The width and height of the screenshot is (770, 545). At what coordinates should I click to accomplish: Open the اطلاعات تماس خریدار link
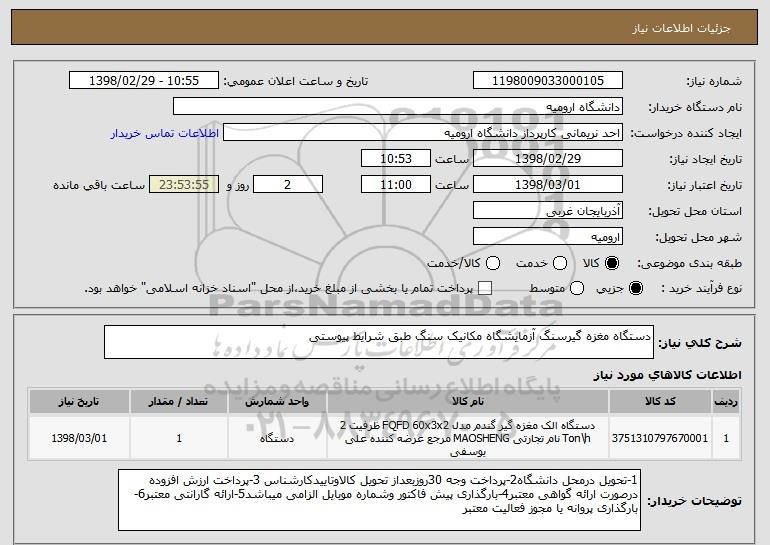tap(165, 133)
